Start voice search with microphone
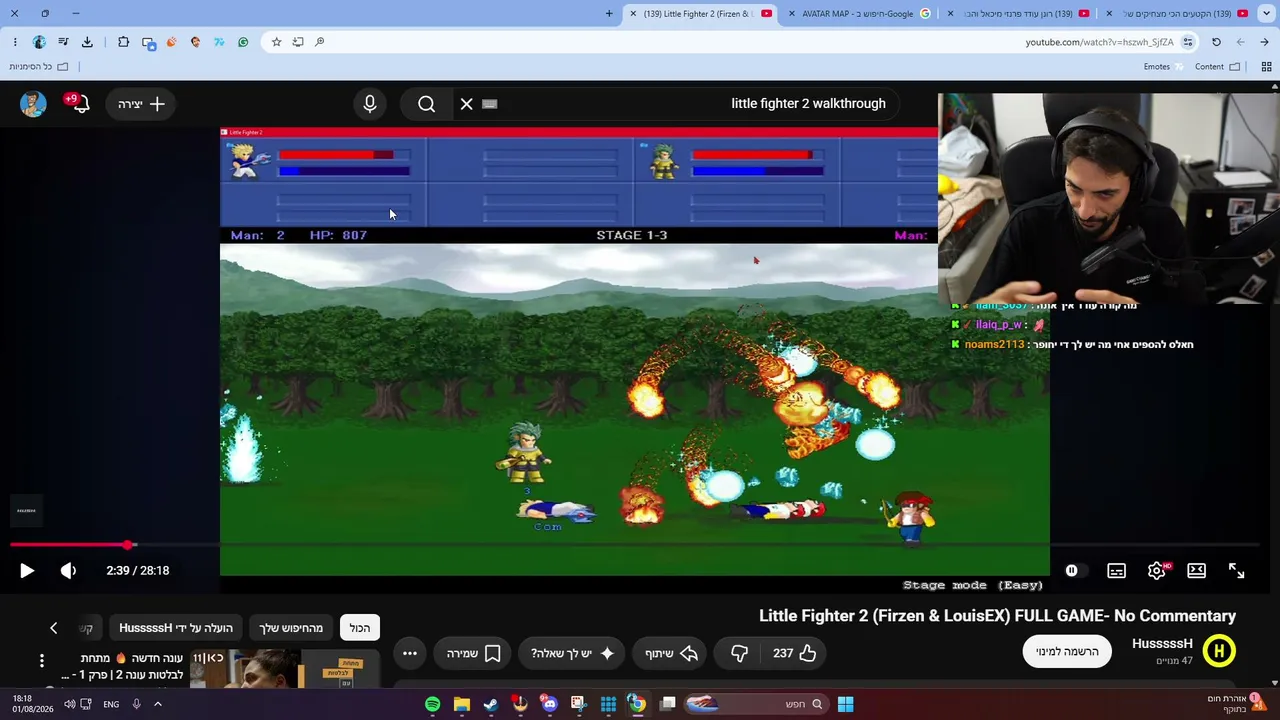Viewport: 1280px width, 720px height. [x=370, y=104]
